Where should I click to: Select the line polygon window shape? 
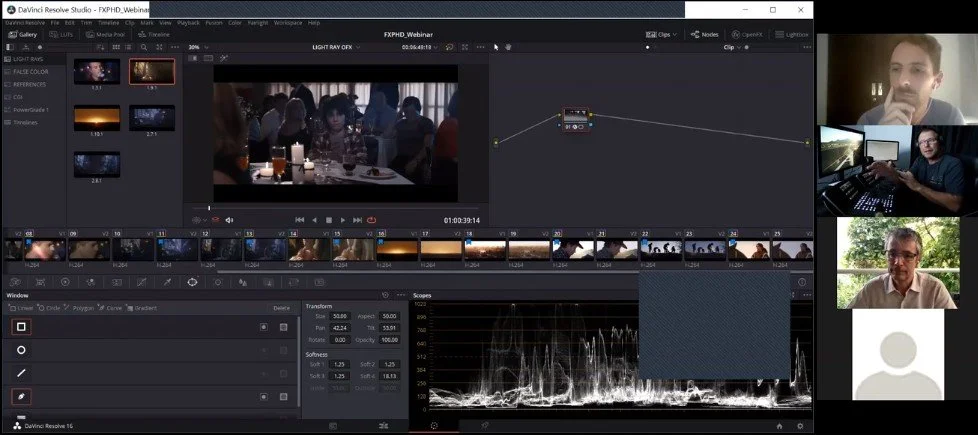point(21,373)
